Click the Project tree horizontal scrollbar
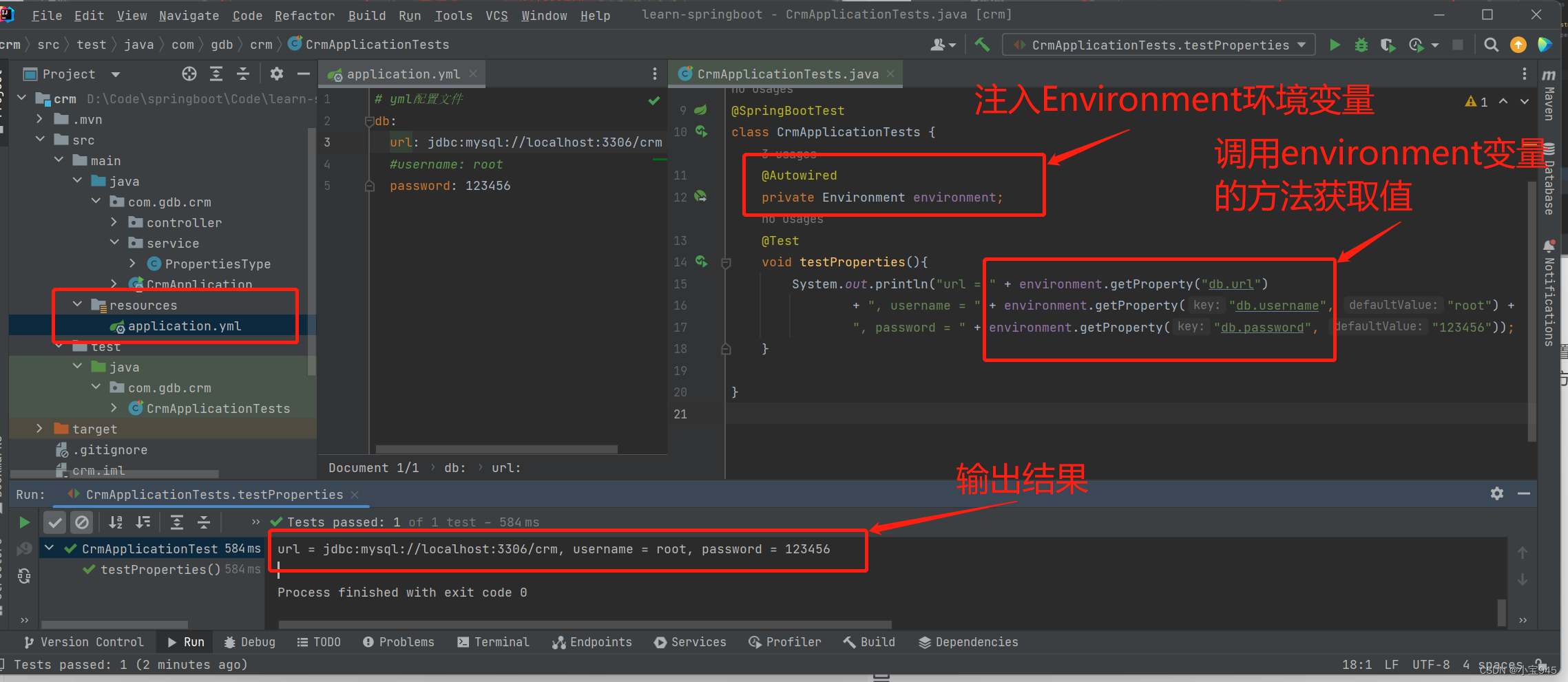Image resolution: width=1568 pixels, height=682 pixels. click(114, 473)
